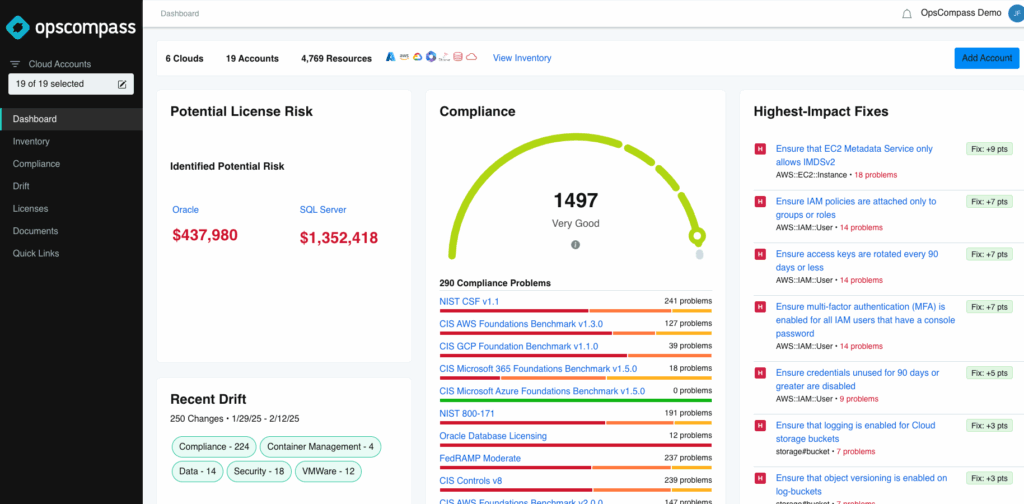Select the Container Management - 4 chip
Viewport: 1024px width, 504px height.
[321, 447]
